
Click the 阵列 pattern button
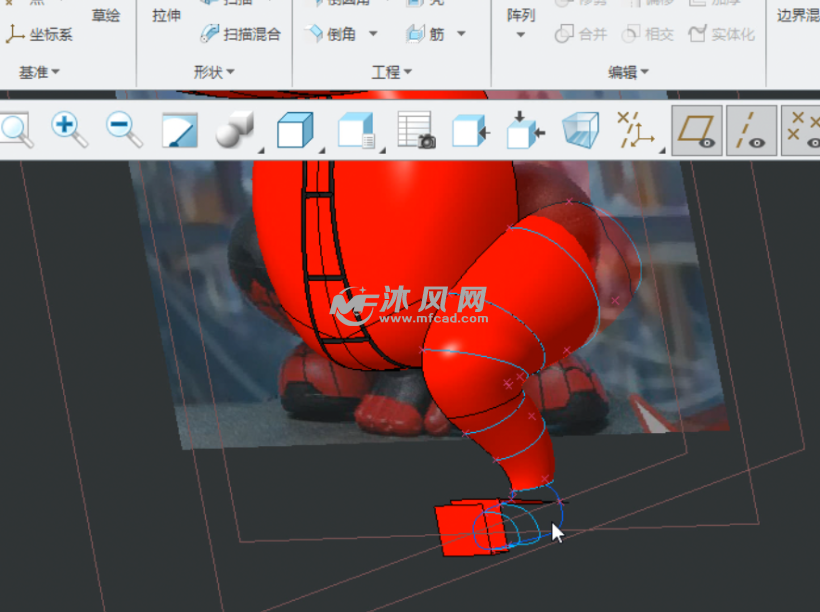(521, 15)
